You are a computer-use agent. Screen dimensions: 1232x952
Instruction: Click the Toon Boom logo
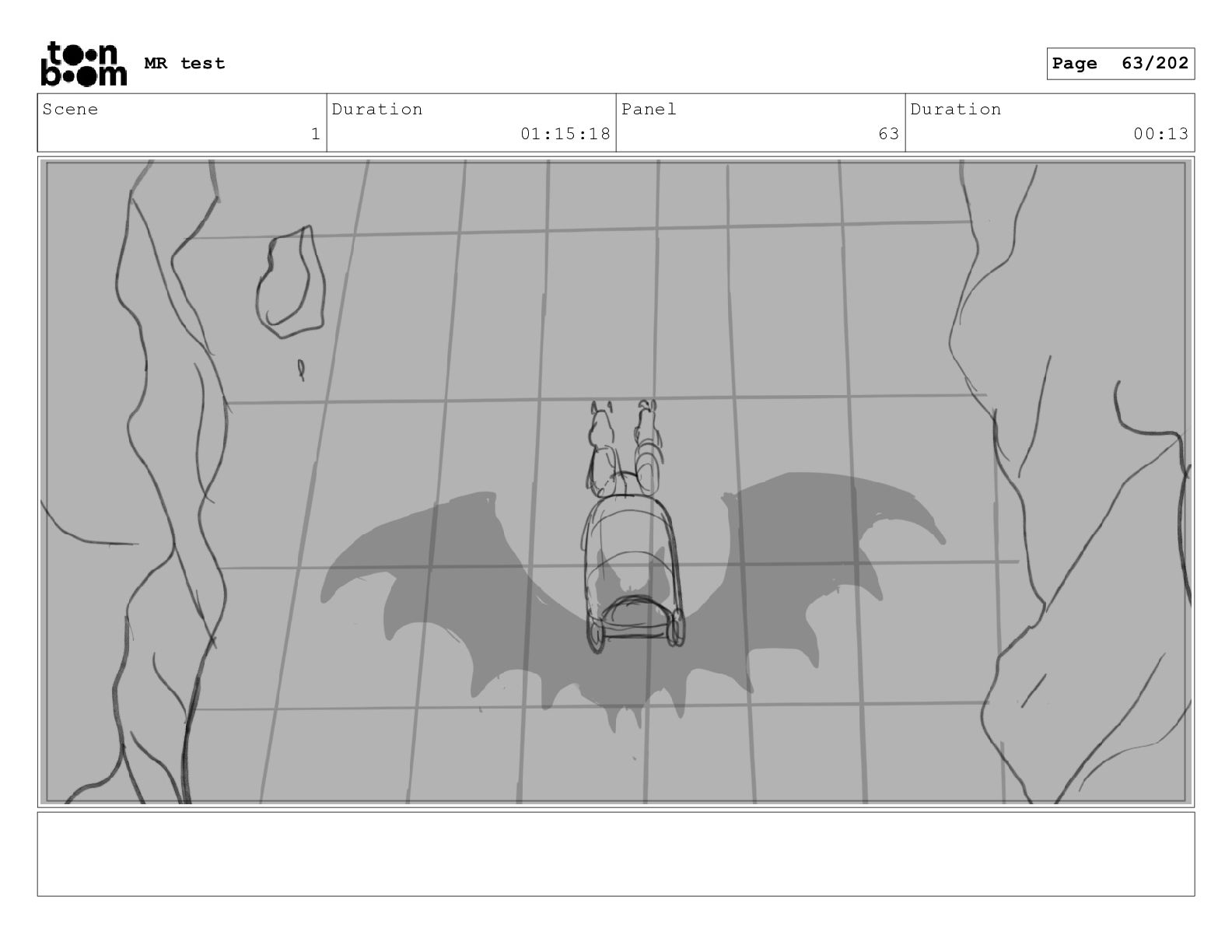point(83,64)
